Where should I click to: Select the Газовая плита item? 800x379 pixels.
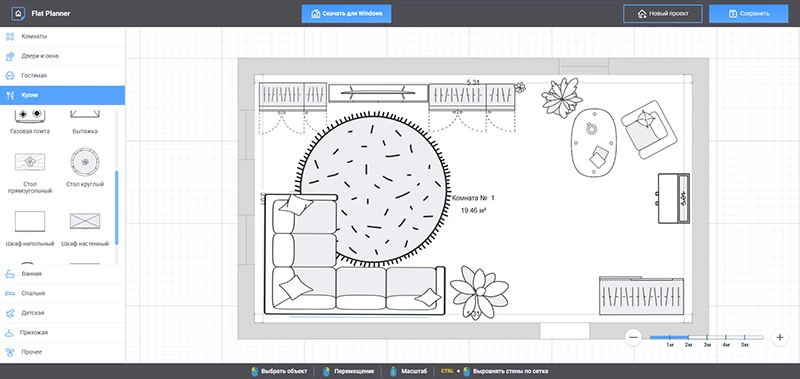[30, 122]
